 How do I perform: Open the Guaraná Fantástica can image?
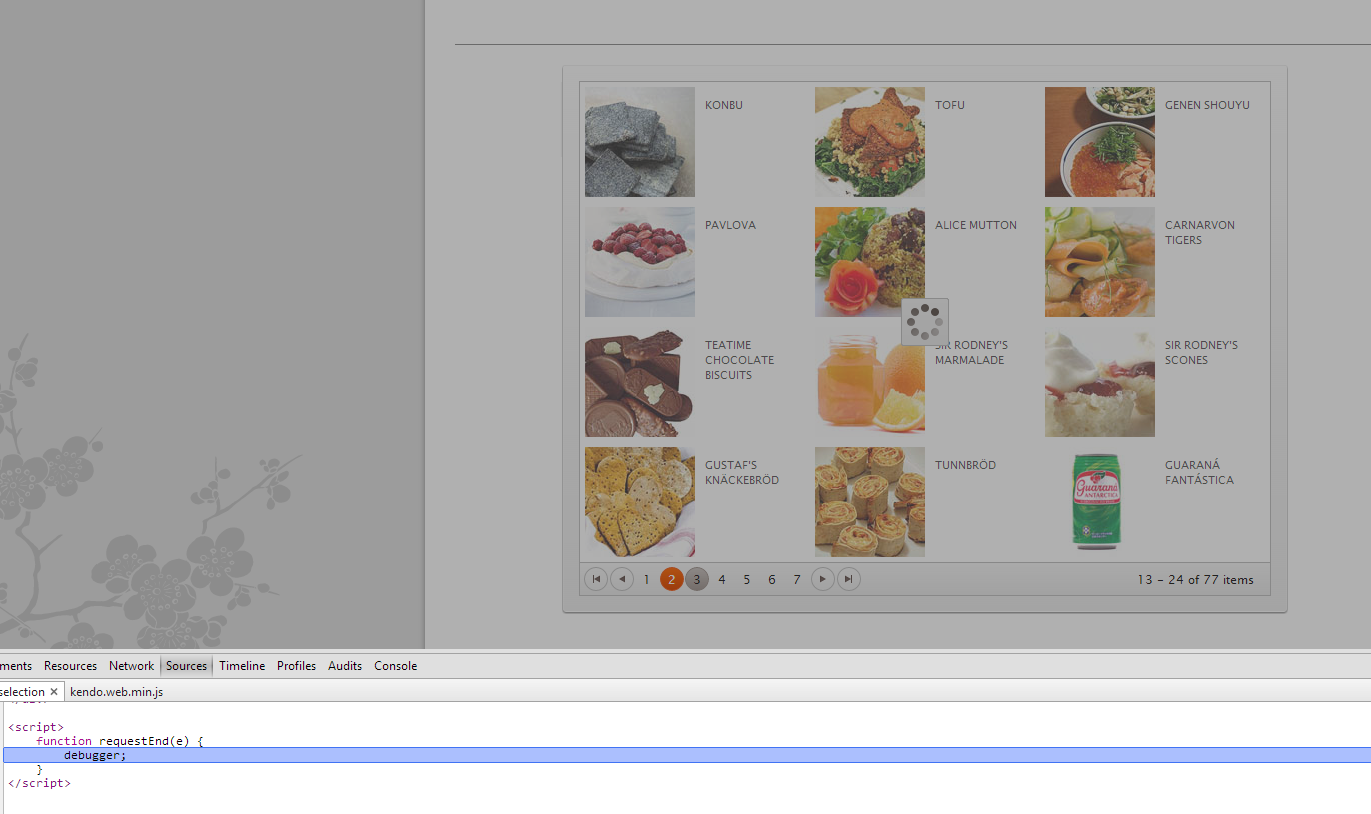1100,502
